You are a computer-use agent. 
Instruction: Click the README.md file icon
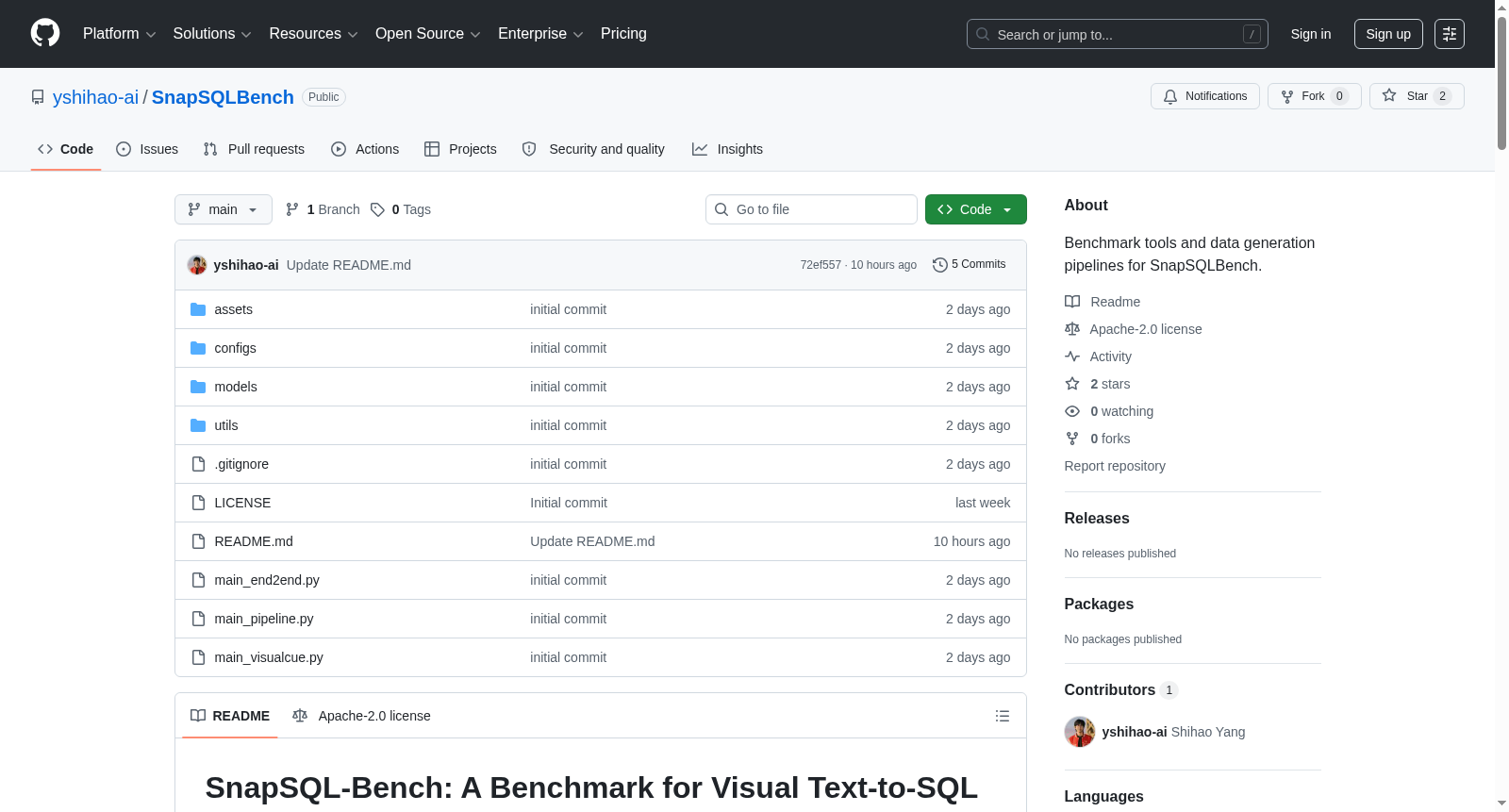198,541
